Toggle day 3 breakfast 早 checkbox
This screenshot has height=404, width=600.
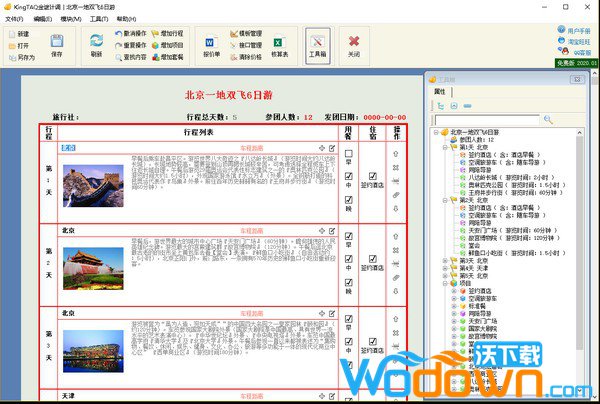tap(349, 319)
